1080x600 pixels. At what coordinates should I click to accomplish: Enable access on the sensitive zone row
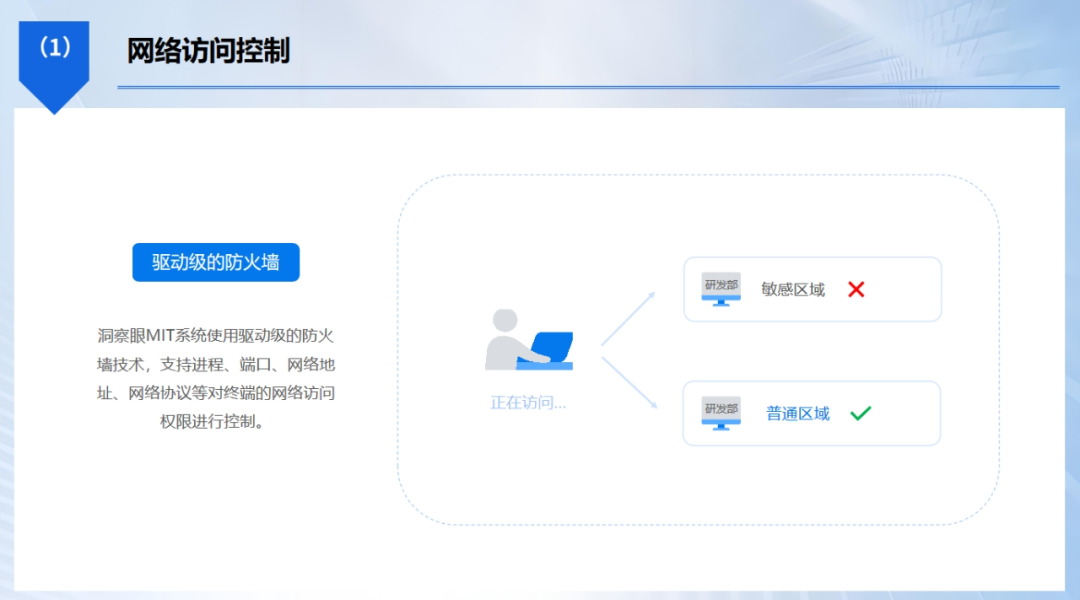(857, 288)
